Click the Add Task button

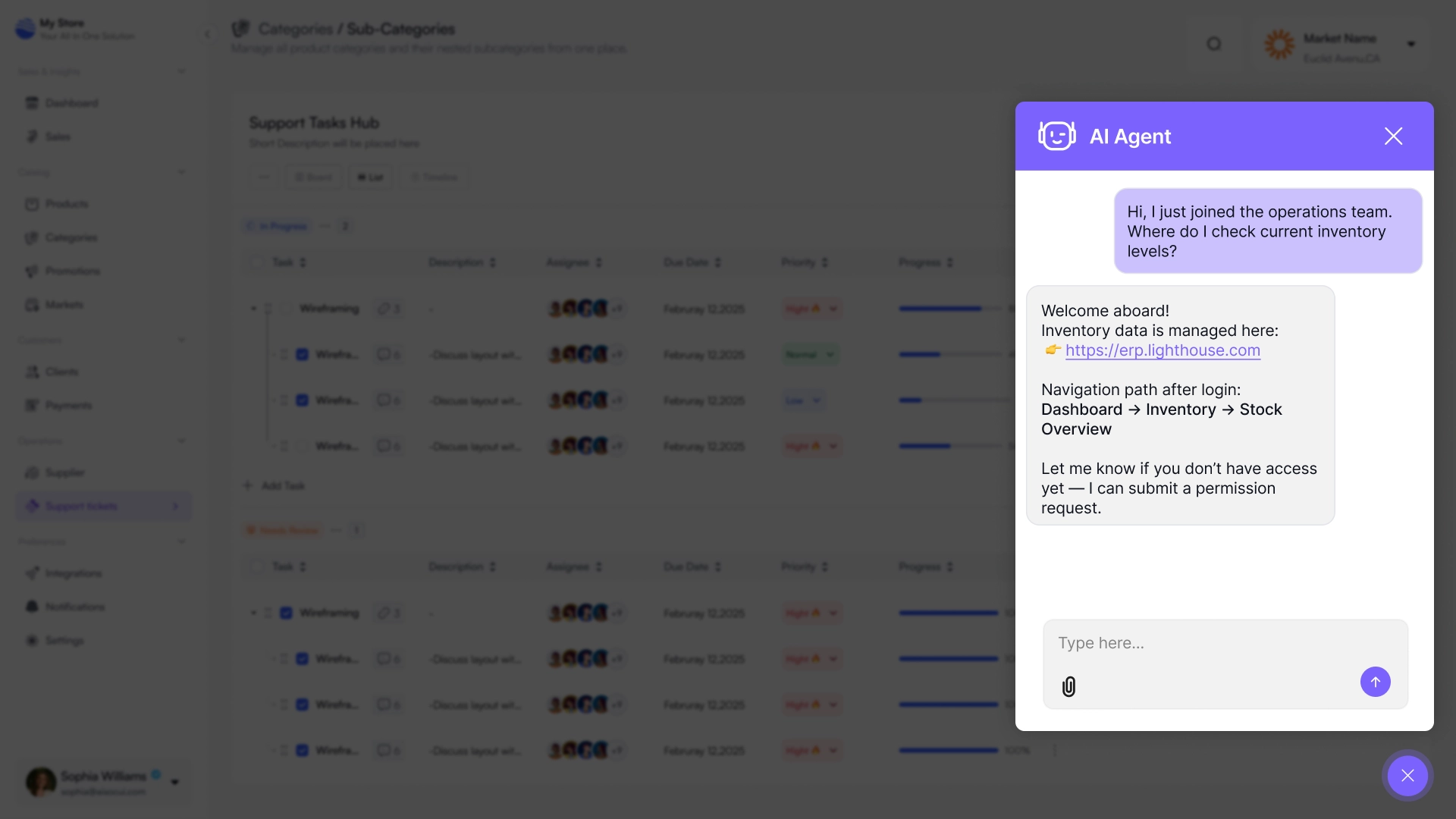coord(275,485)
